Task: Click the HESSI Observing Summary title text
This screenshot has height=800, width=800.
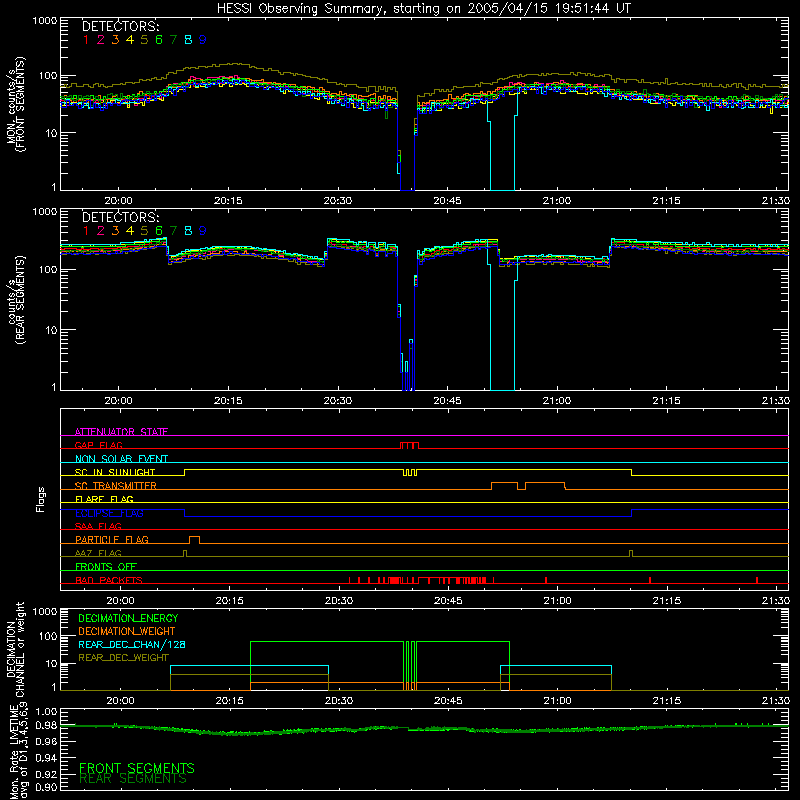Action: [423, 9]
